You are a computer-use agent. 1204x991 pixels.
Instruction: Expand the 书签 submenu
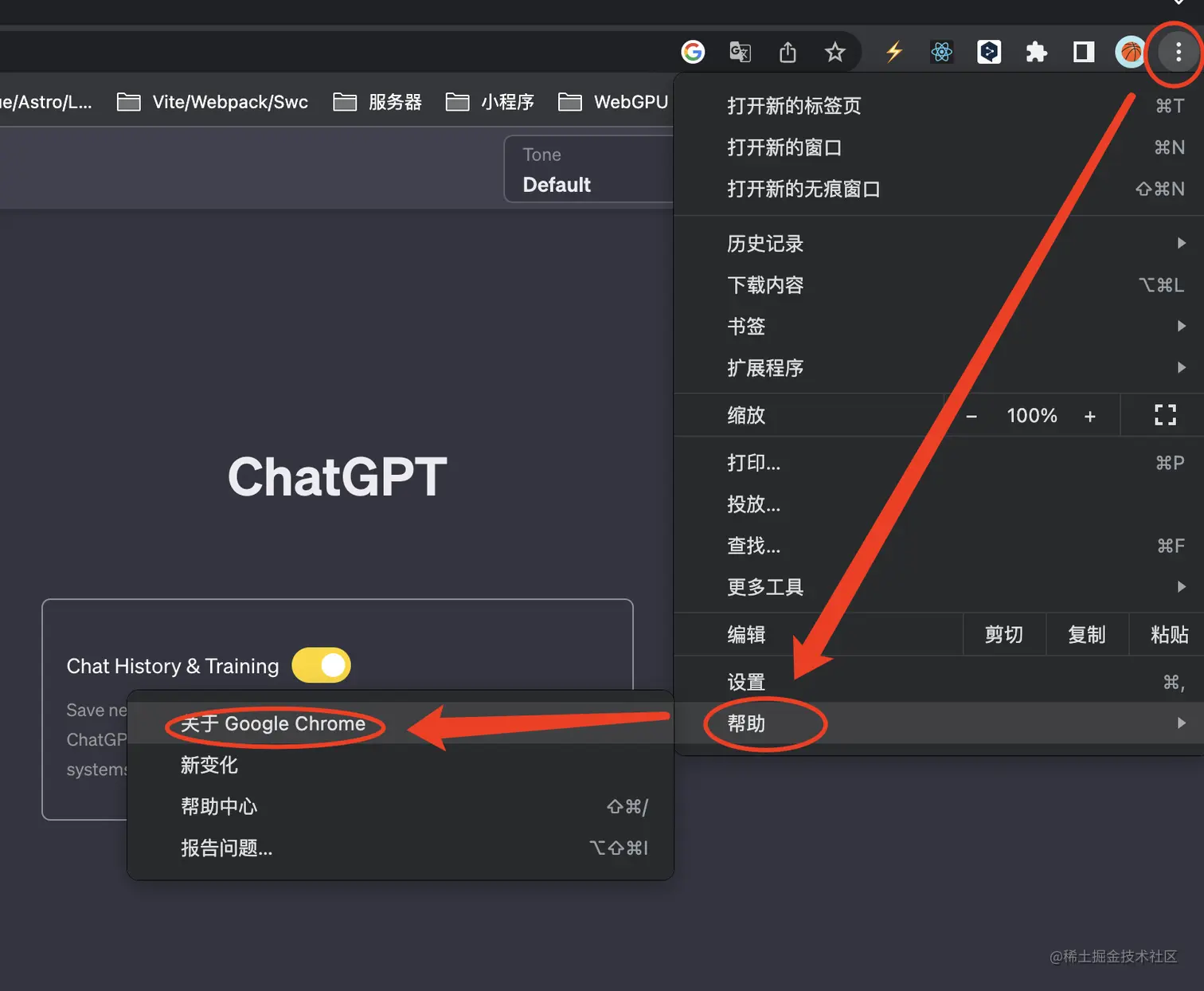939,326
